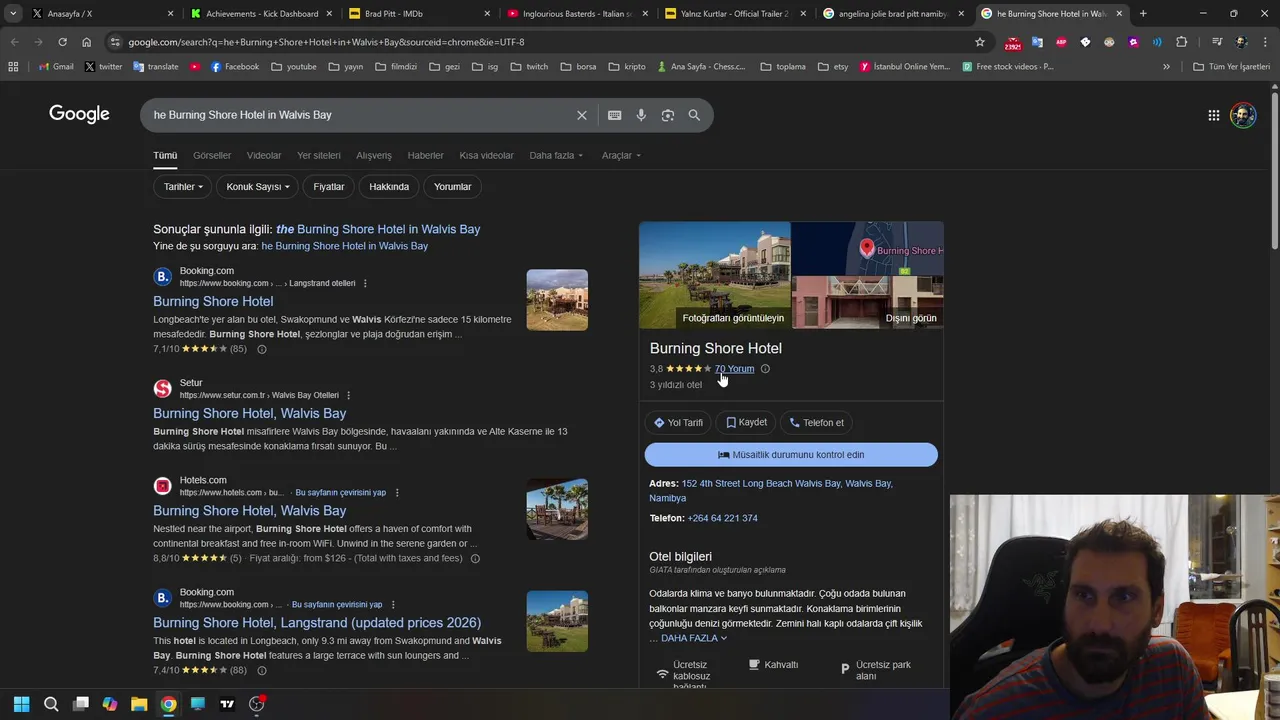Click the Hakkında filter chip
The height and width of the screenshot is (720, 1280).
pos(389,187)
